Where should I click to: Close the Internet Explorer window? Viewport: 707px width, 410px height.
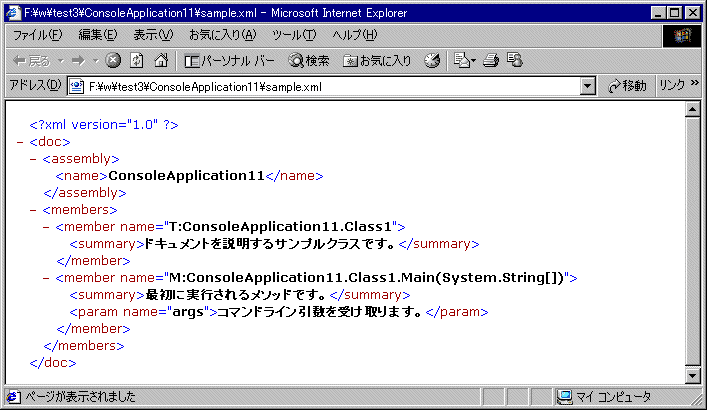click(x=693, y=13)
